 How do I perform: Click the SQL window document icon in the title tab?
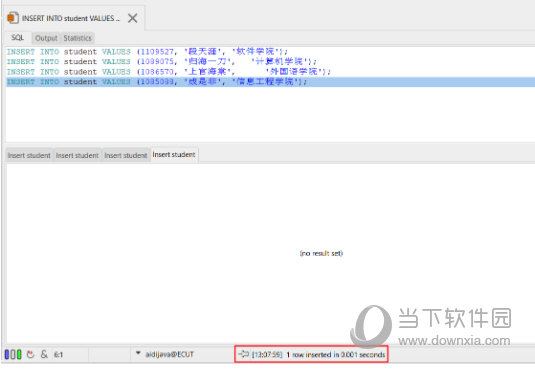13,18
